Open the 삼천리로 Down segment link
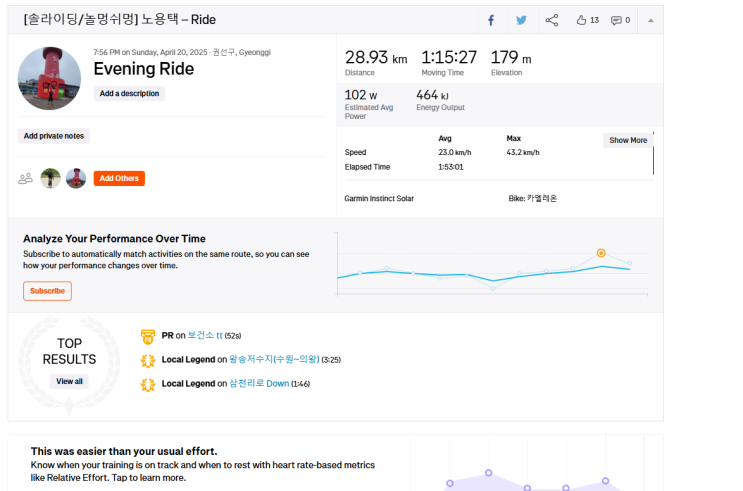The height and width of the screenshot is (491, 743). coord(259,383)
